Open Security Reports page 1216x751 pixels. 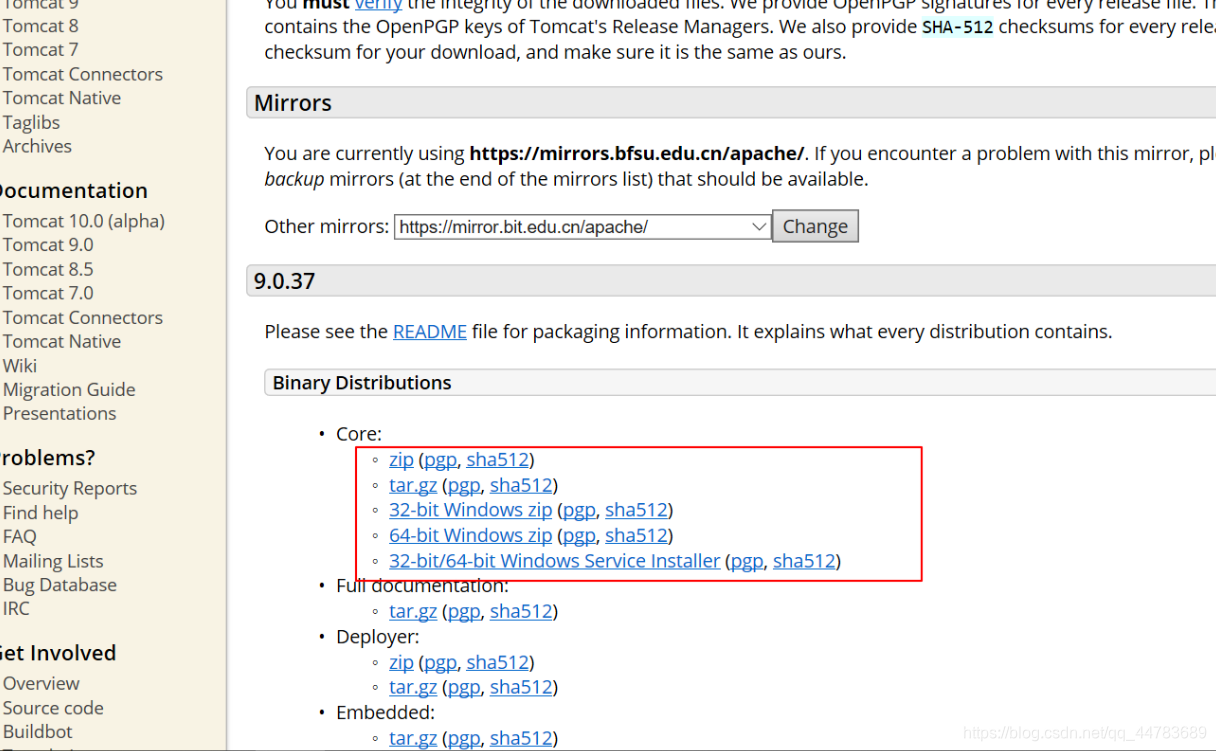coord(69,488)
